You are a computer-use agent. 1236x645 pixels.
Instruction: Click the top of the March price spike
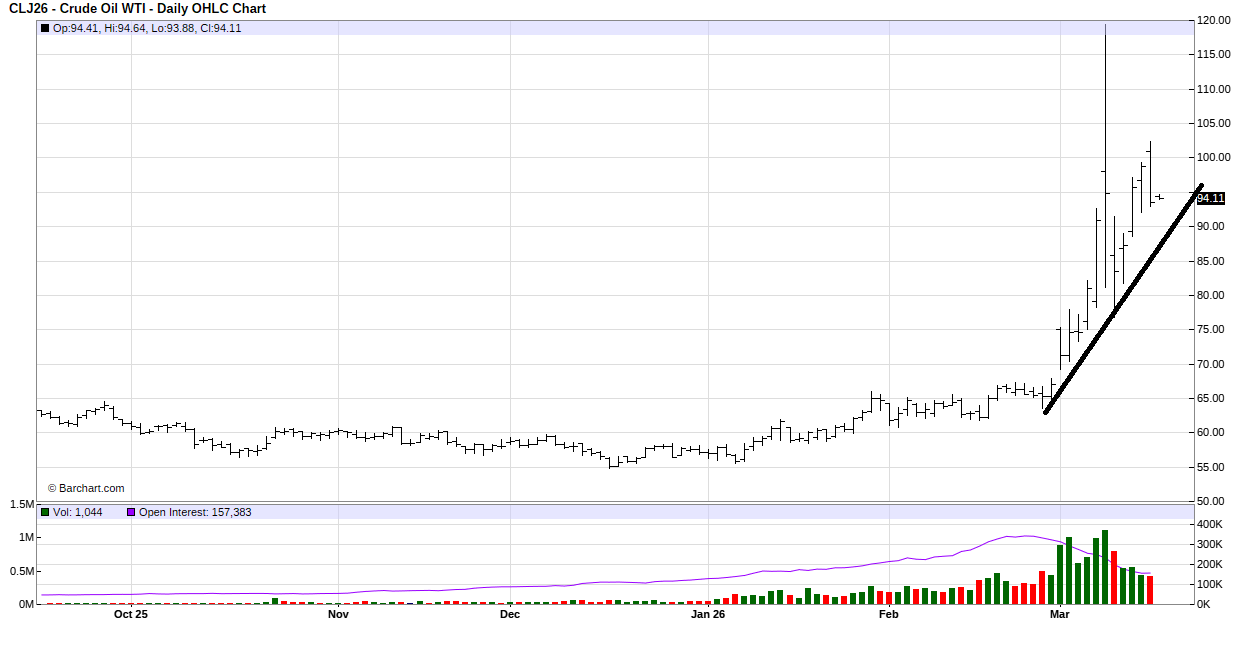pyautogui.click(x=1105, y=27)
